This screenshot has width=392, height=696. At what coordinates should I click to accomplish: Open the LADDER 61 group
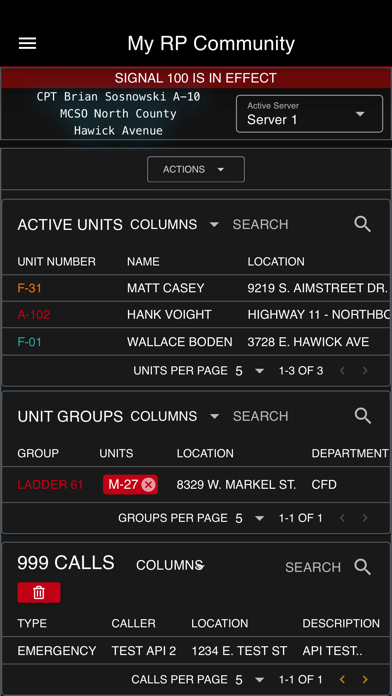50,485
